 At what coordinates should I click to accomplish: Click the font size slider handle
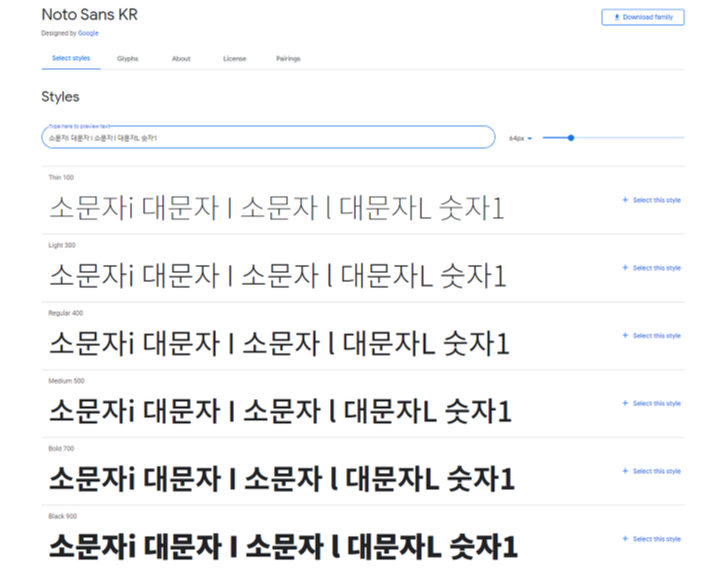571,138
